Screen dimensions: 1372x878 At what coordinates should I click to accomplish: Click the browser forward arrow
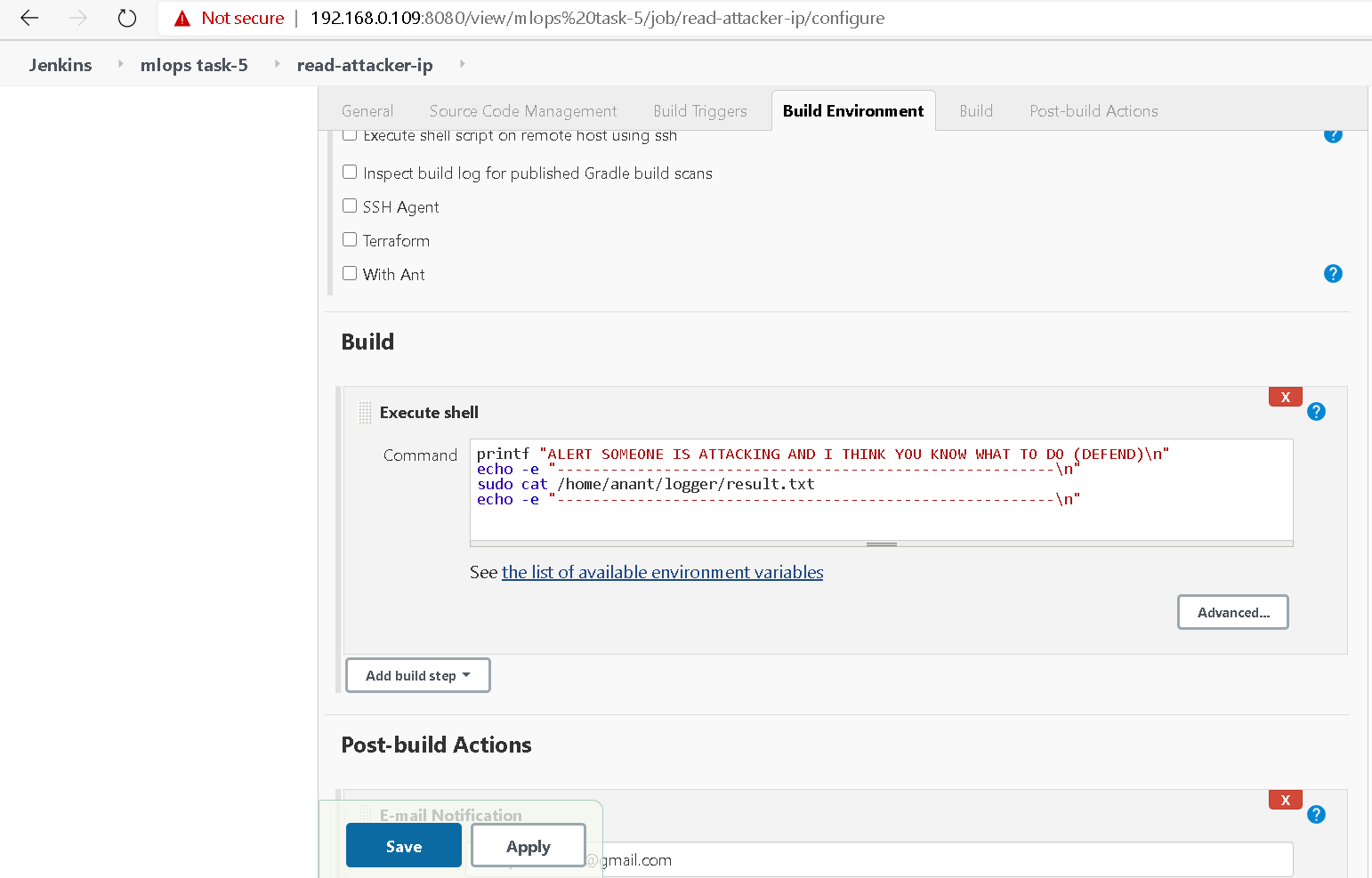[x=78, y=18]
